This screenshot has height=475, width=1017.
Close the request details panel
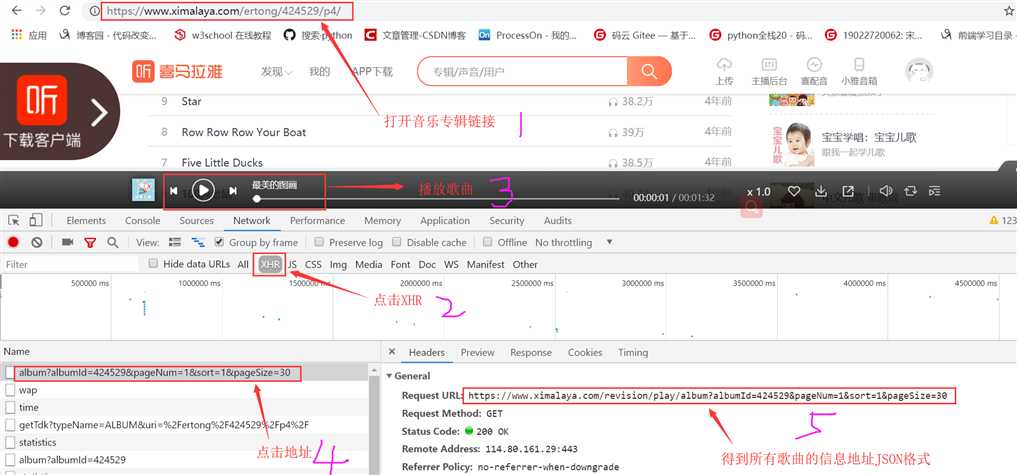[391, 351]
